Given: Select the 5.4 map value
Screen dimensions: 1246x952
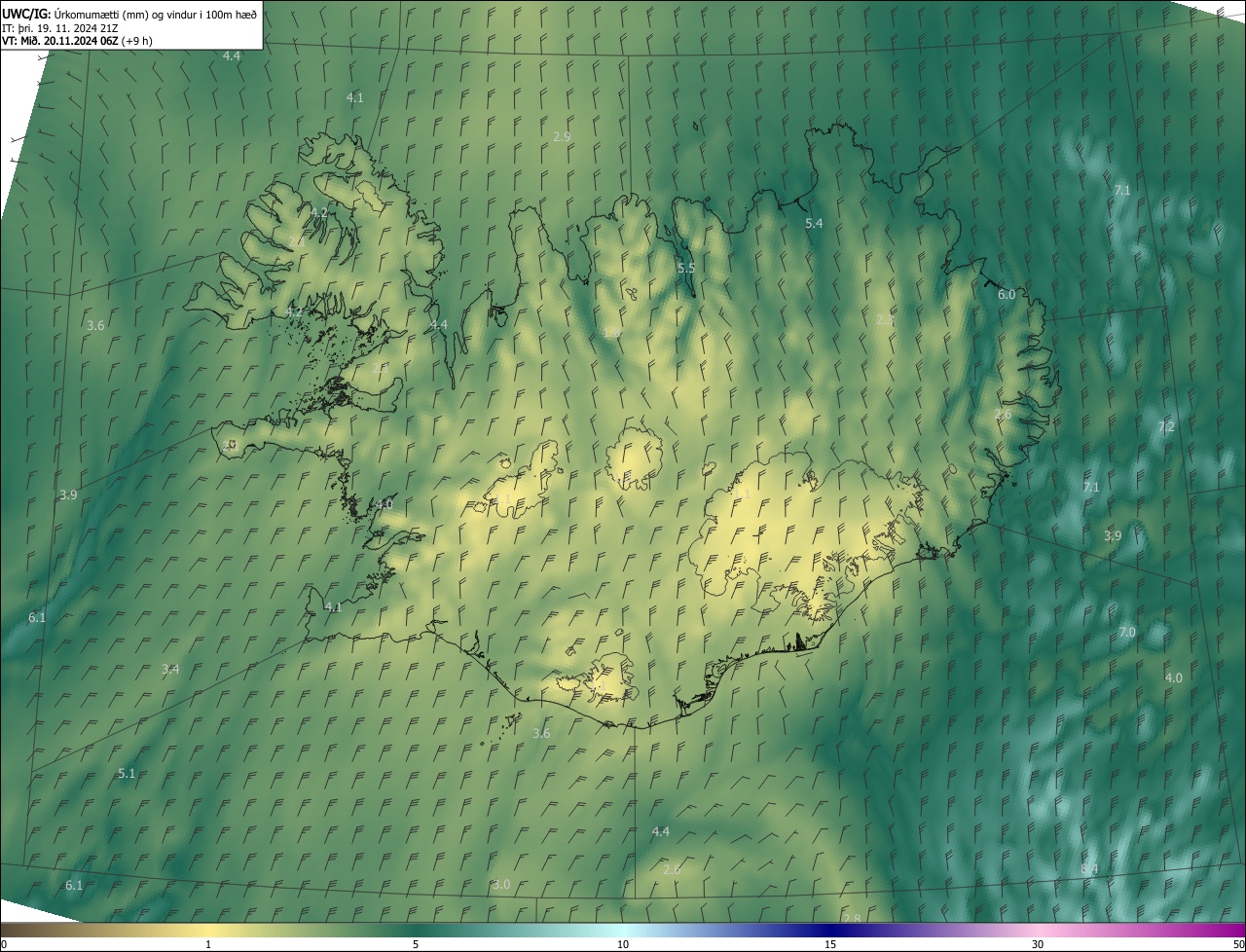Looking at the screenshot, I should click(814, 223).
